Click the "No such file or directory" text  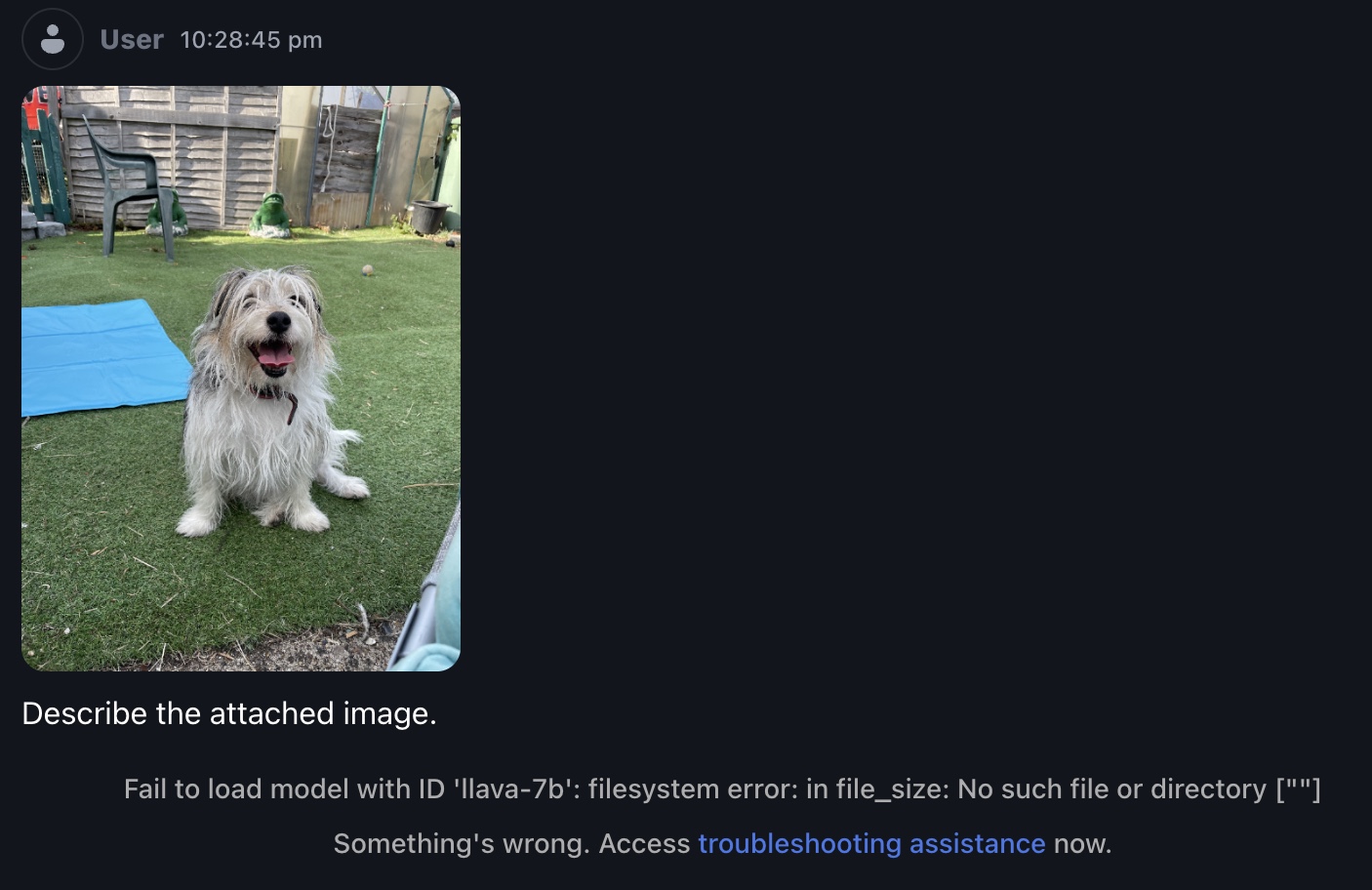coord(1111,789)
